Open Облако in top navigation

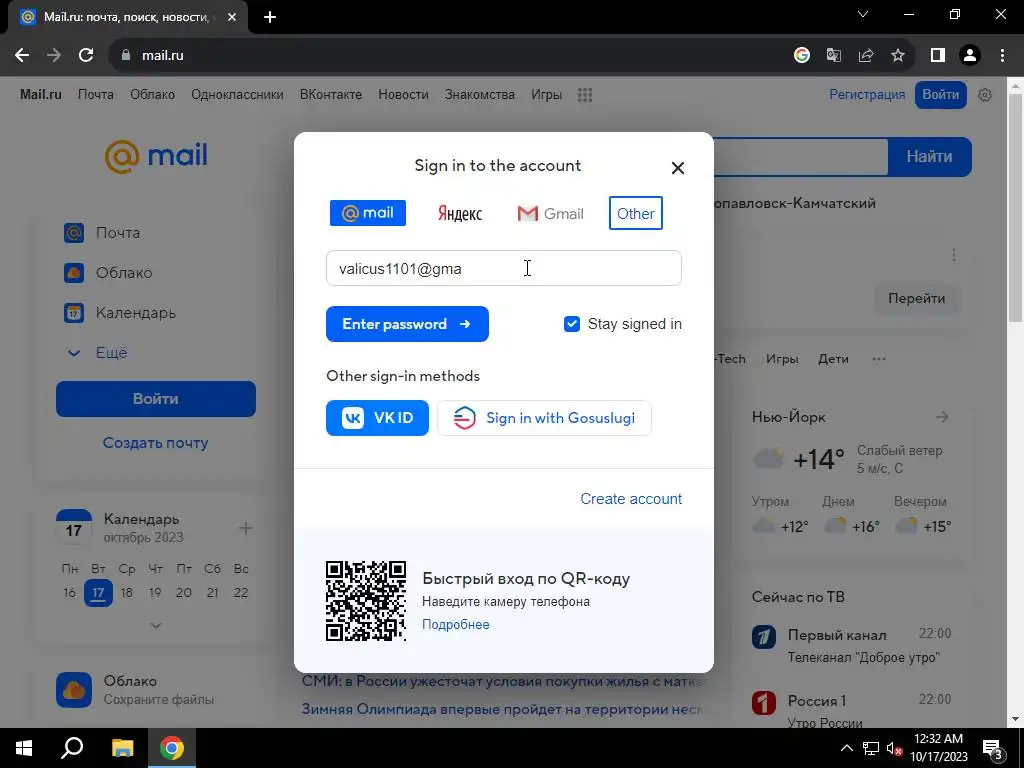[x=152, y=95]
